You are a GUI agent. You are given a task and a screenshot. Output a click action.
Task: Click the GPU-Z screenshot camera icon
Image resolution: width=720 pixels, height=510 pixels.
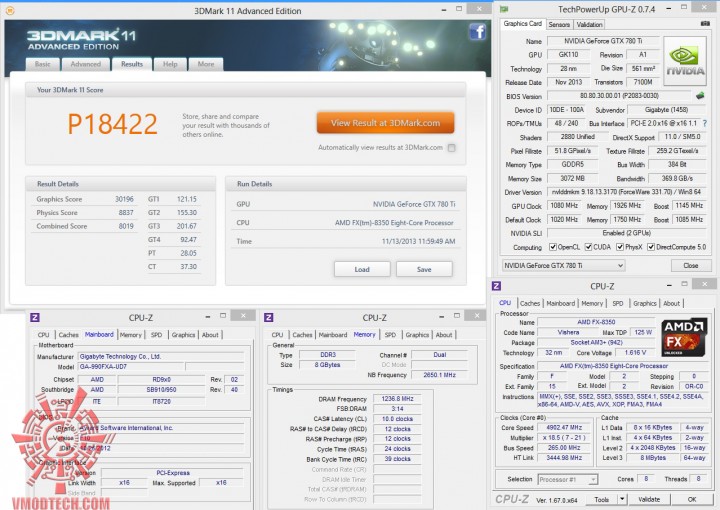pos(705,23)
